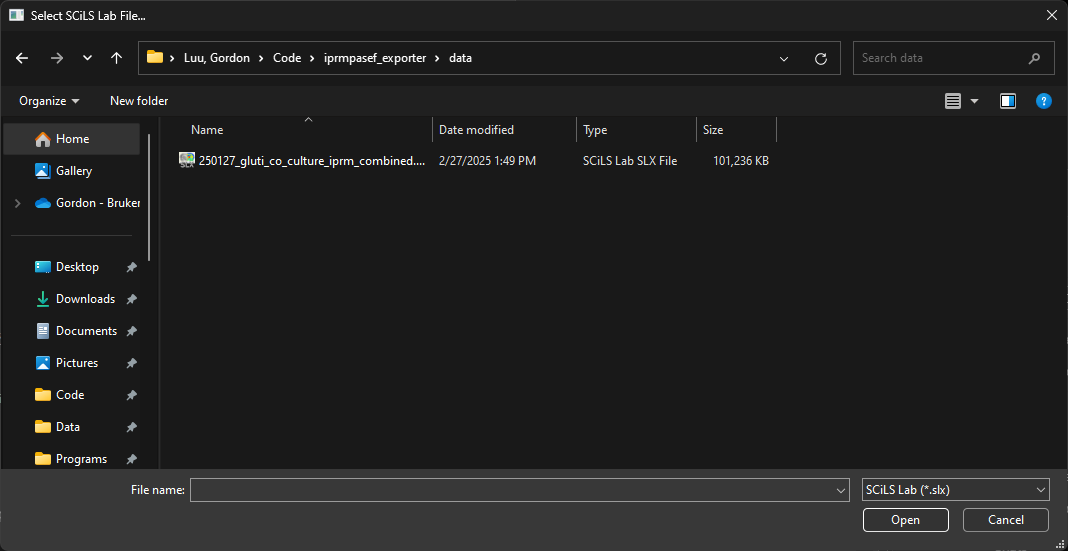The image size is (1068, 551).
Task: Close the Select SCiLS Lab File dialog
Action: [x=1052, y=16]
